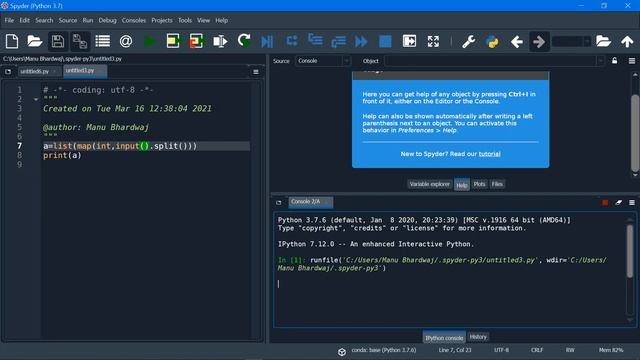Browse editor tabs icon
The height and width of the screenshot is (360, 640).
click(x=8, y=71)
